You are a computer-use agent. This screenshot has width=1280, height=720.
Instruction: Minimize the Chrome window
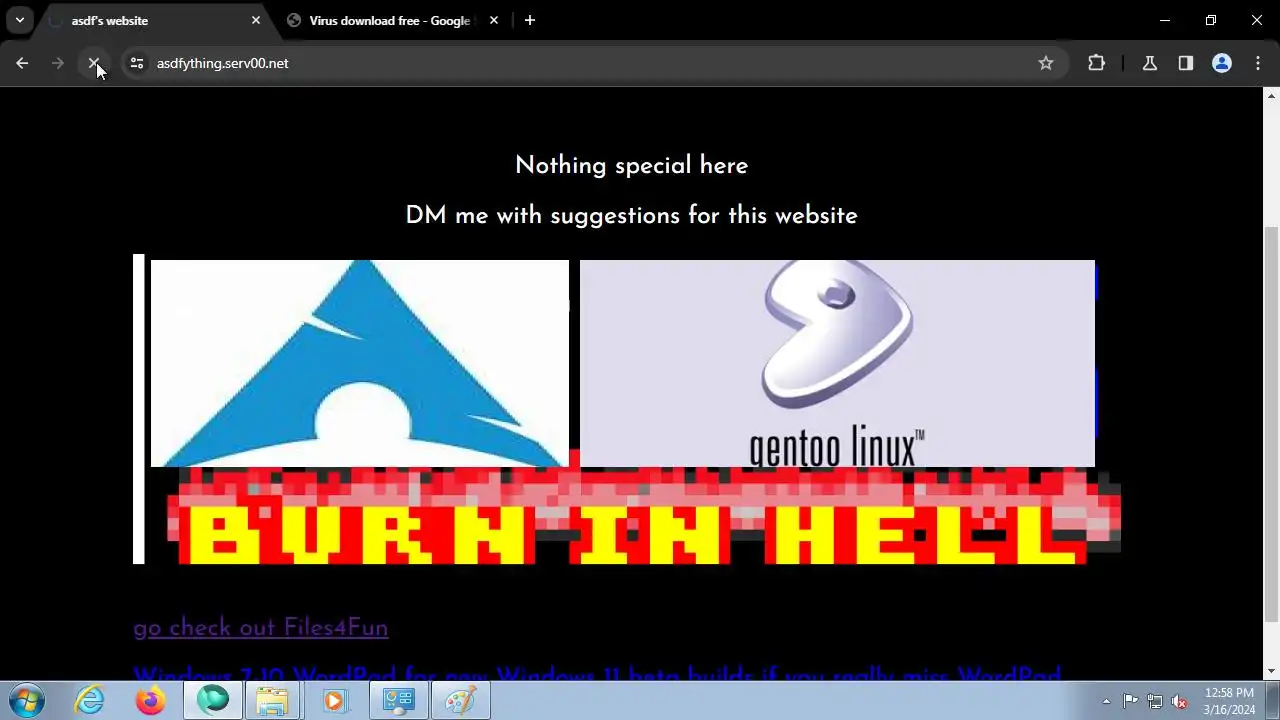click(x=1165, y=20)
